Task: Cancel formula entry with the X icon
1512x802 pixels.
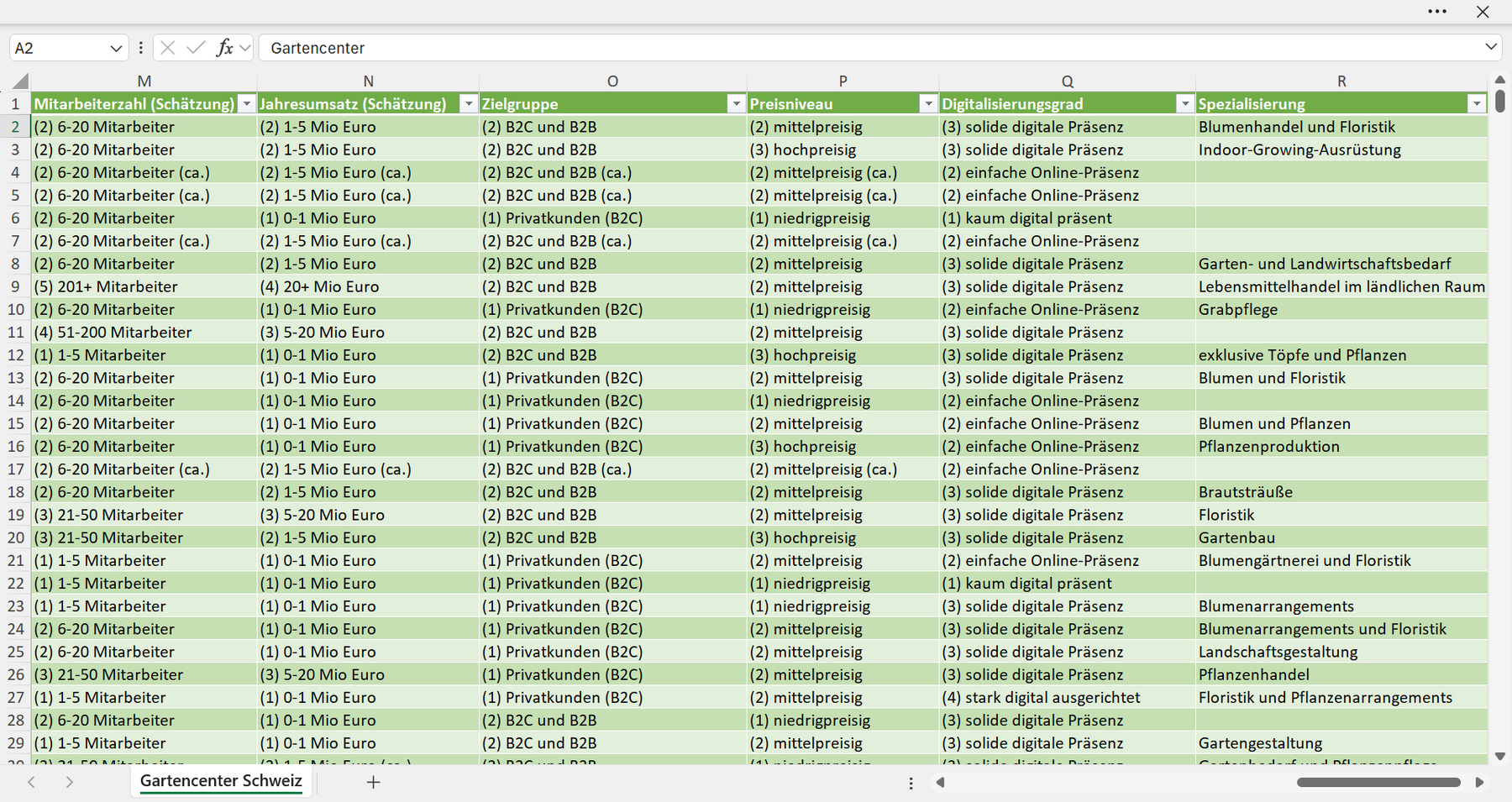Action: [x=167, y=48]
